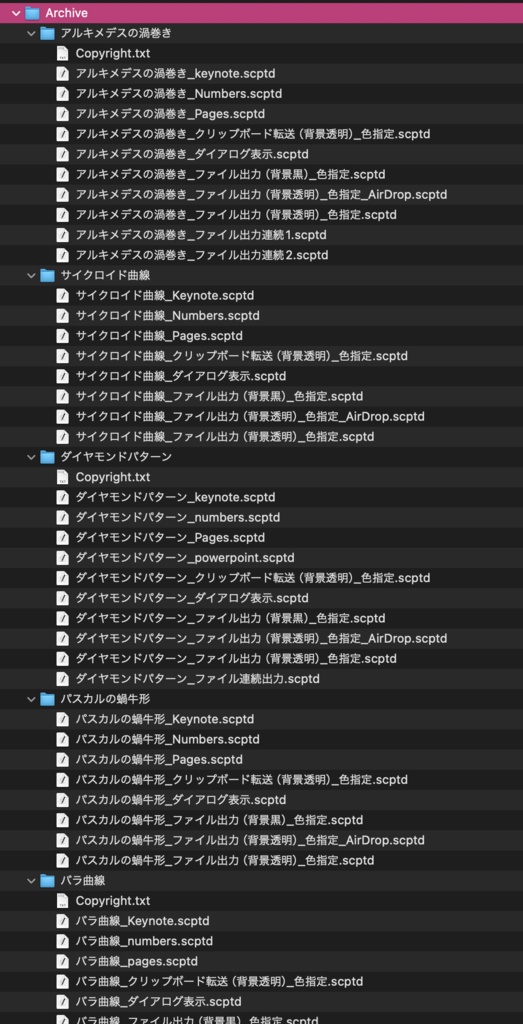Screen dimensions: 523x1024
Task: Select the アルキメデスの渦巻き folder name
Action: click(116, 33)
